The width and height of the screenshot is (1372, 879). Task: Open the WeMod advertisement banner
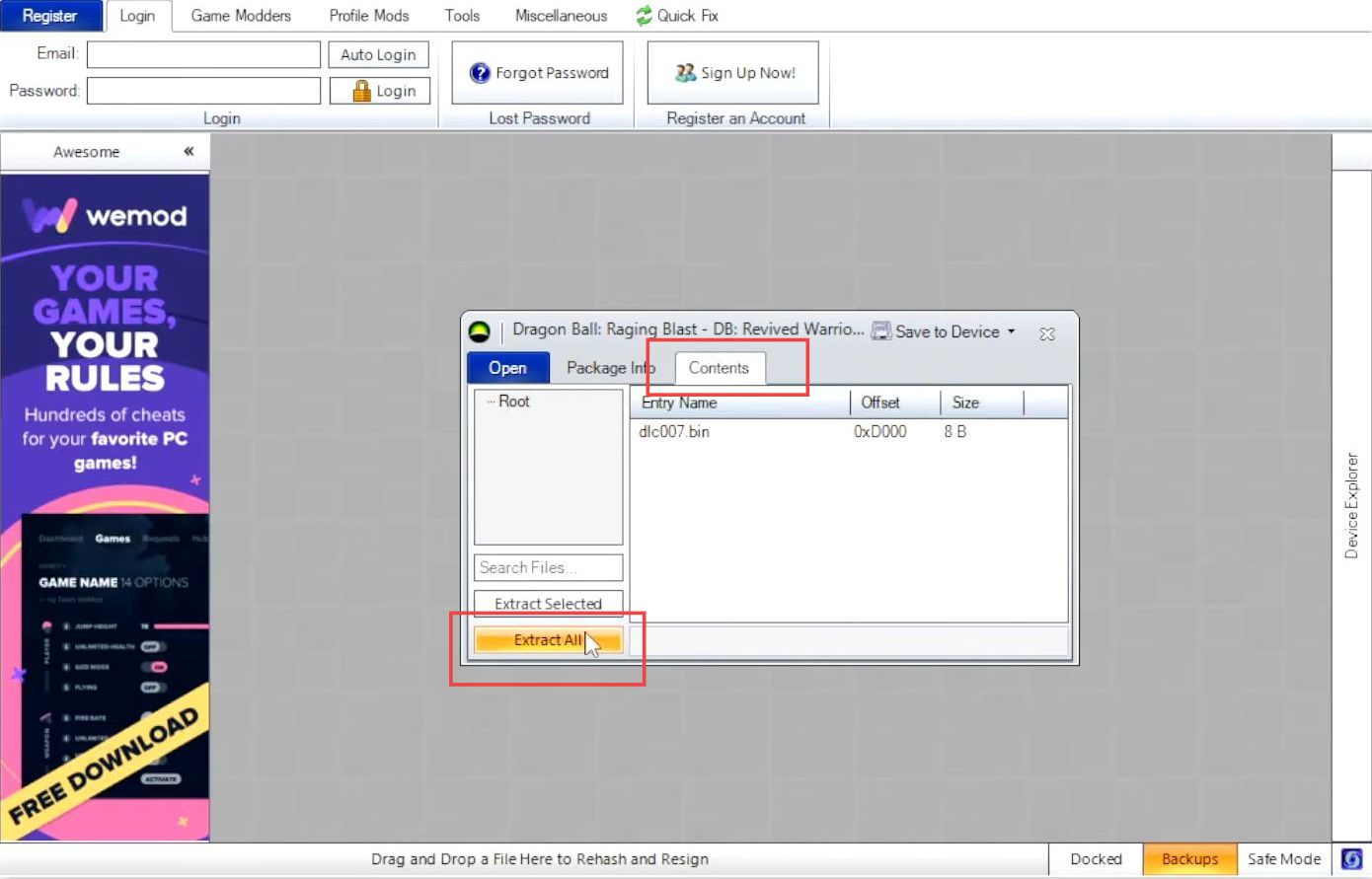(105, 507)
